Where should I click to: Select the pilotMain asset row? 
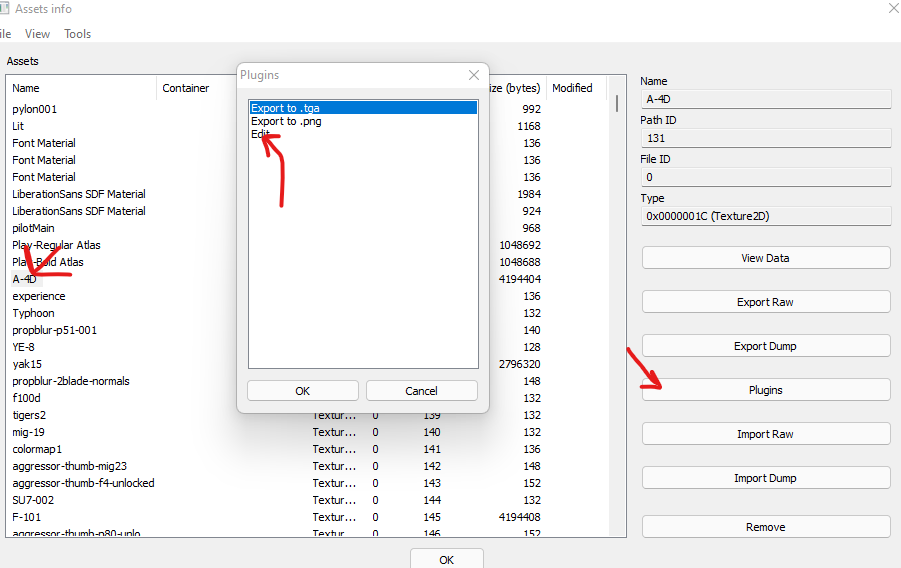click(x=33, y=228)
